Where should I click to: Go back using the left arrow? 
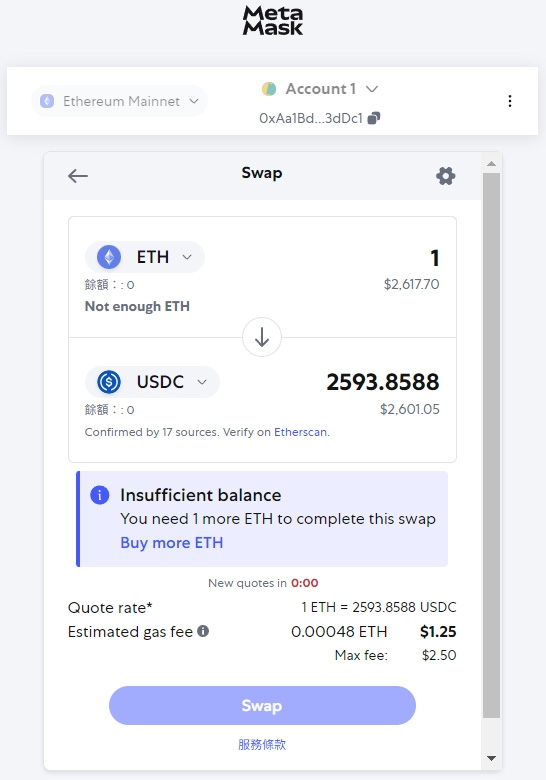[x=78, y=176]
